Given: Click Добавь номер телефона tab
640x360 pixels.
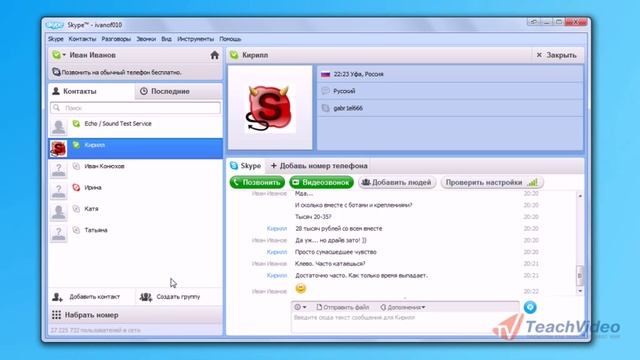Looking at the screenshot, I should point(319,166).
